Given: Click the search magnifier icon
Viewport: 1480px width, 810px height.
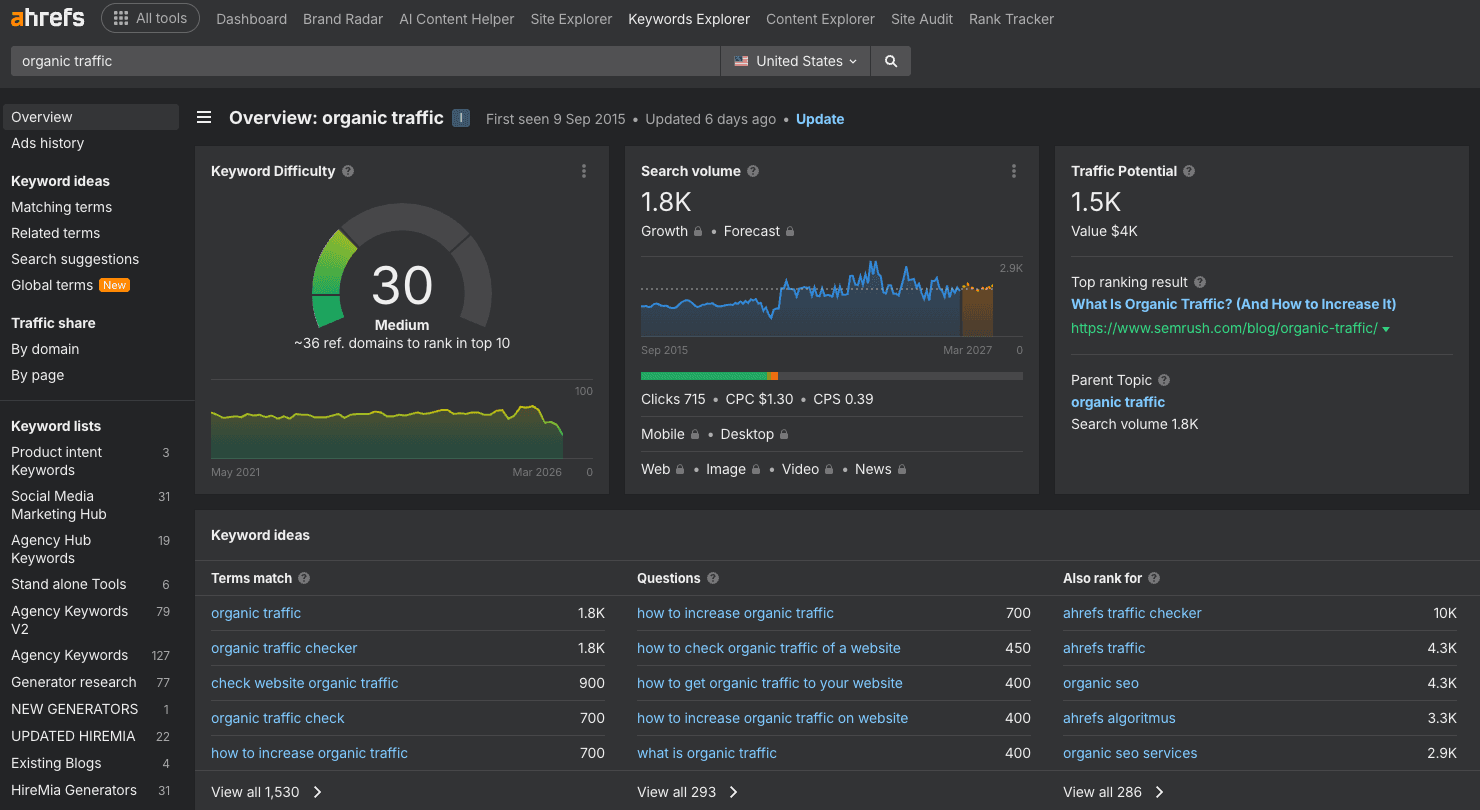Looking at the screenshot, I should [890, 61].
